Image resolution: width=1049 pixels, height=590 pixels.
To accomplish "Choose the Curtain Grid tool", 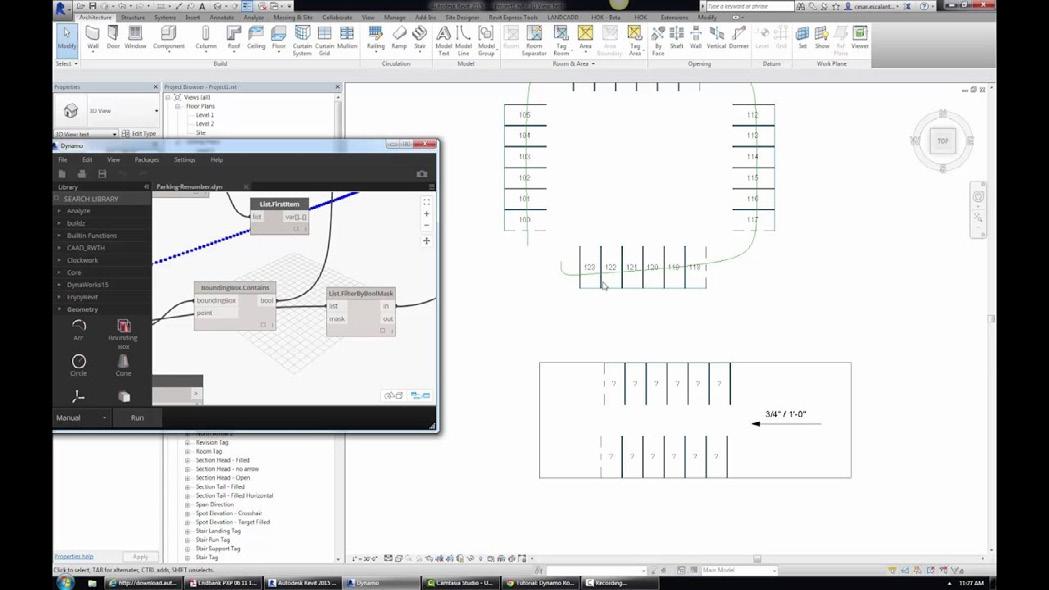I will click(324, 41).
